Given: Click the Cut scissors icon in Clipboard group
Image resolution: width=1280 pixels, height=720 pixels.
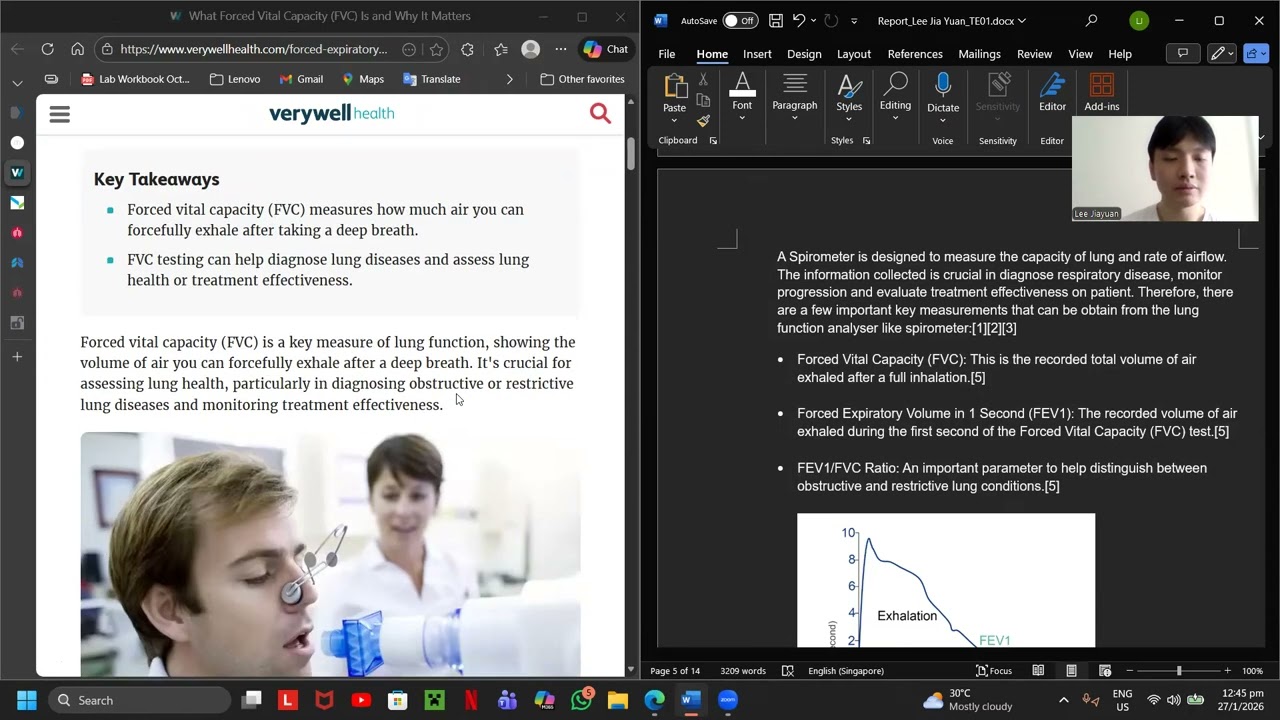Looking at the screenshot, I should pyautogui.click(x=703, y=79).
